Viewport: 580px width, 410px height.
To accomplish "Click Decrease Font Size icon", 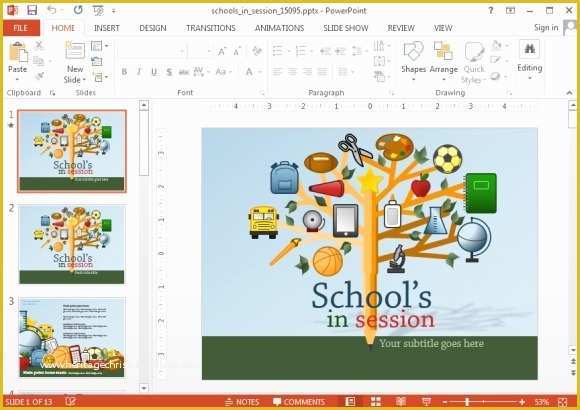I will pyautogui.click(x=237, y=51).
